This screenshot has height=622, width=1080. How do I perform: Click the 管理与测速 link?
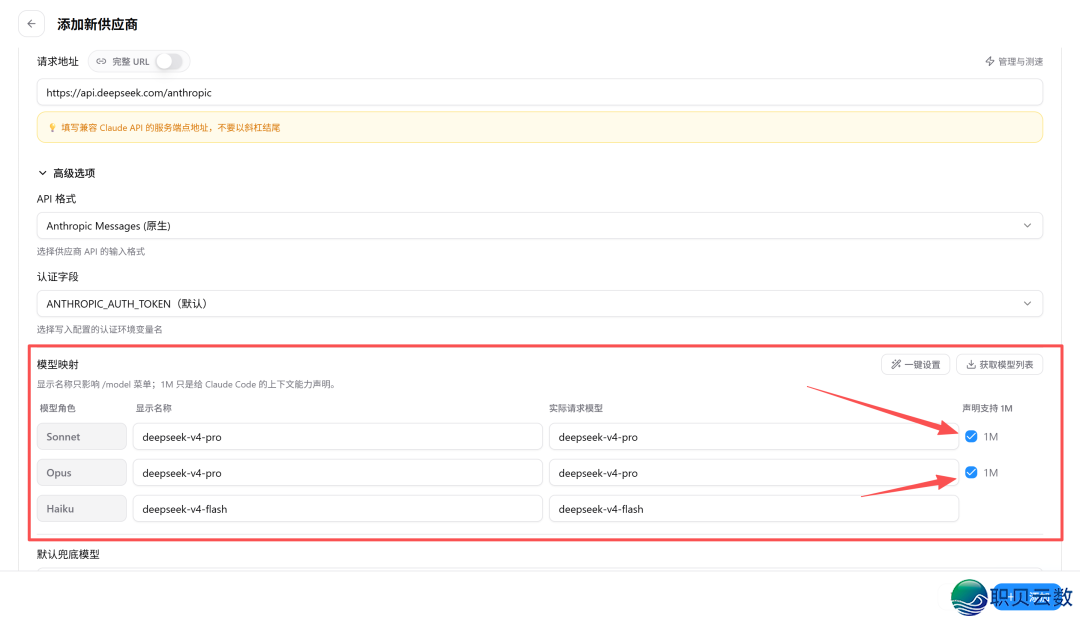tap(1014, 61)
